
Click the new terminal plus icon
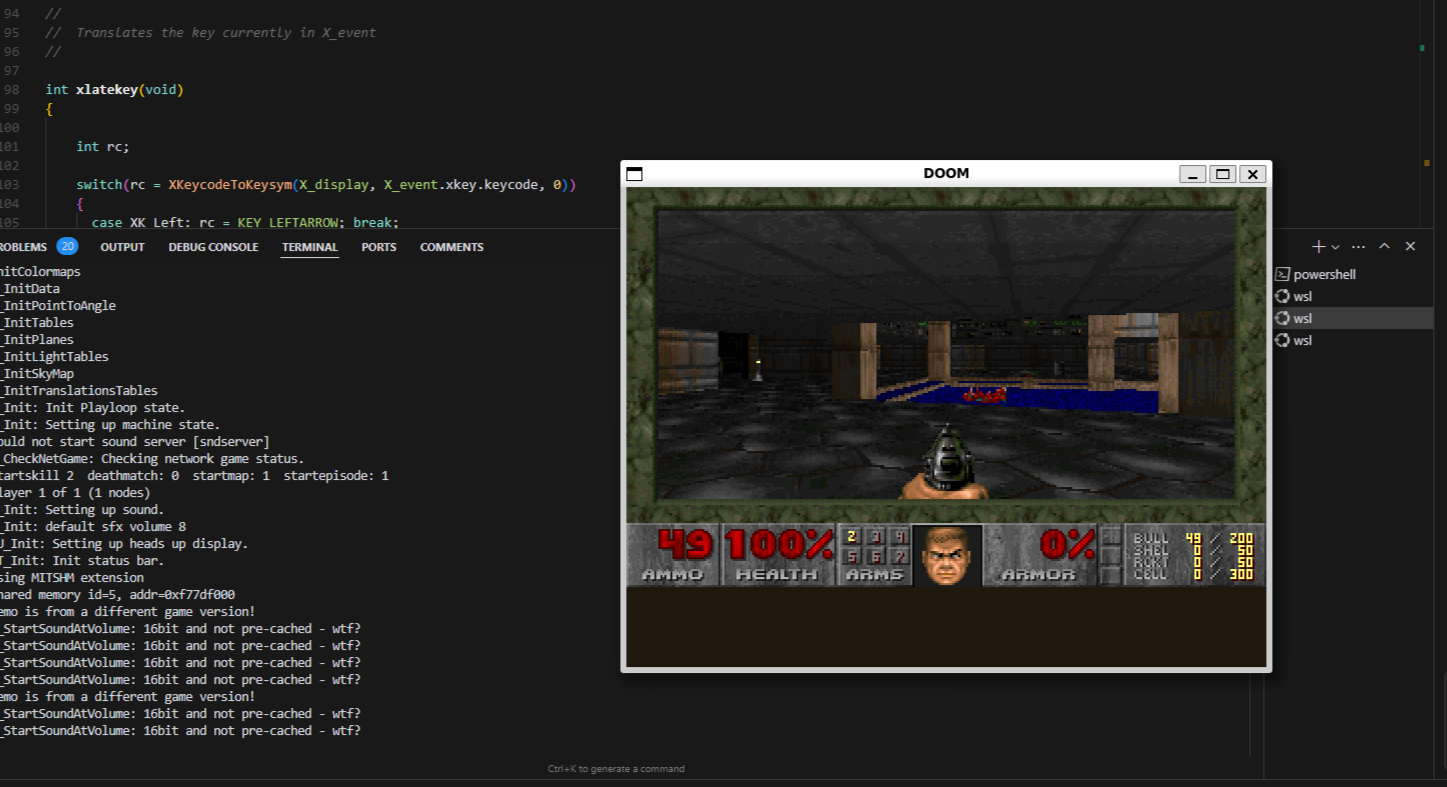(x=1317, y=245)
